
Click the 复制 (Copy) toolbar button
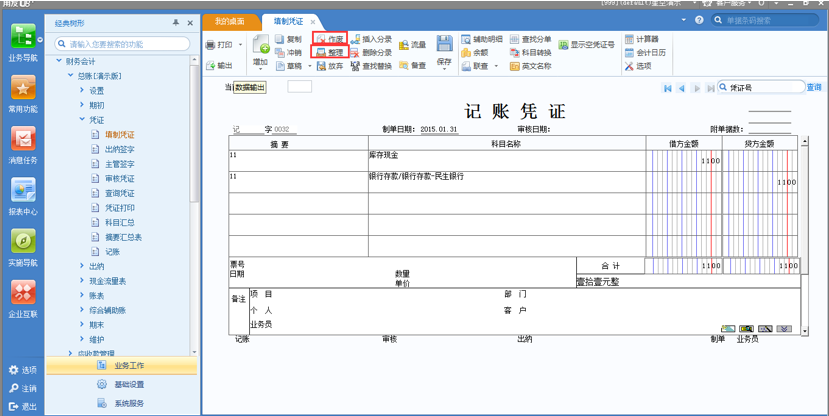coord(288,39)
